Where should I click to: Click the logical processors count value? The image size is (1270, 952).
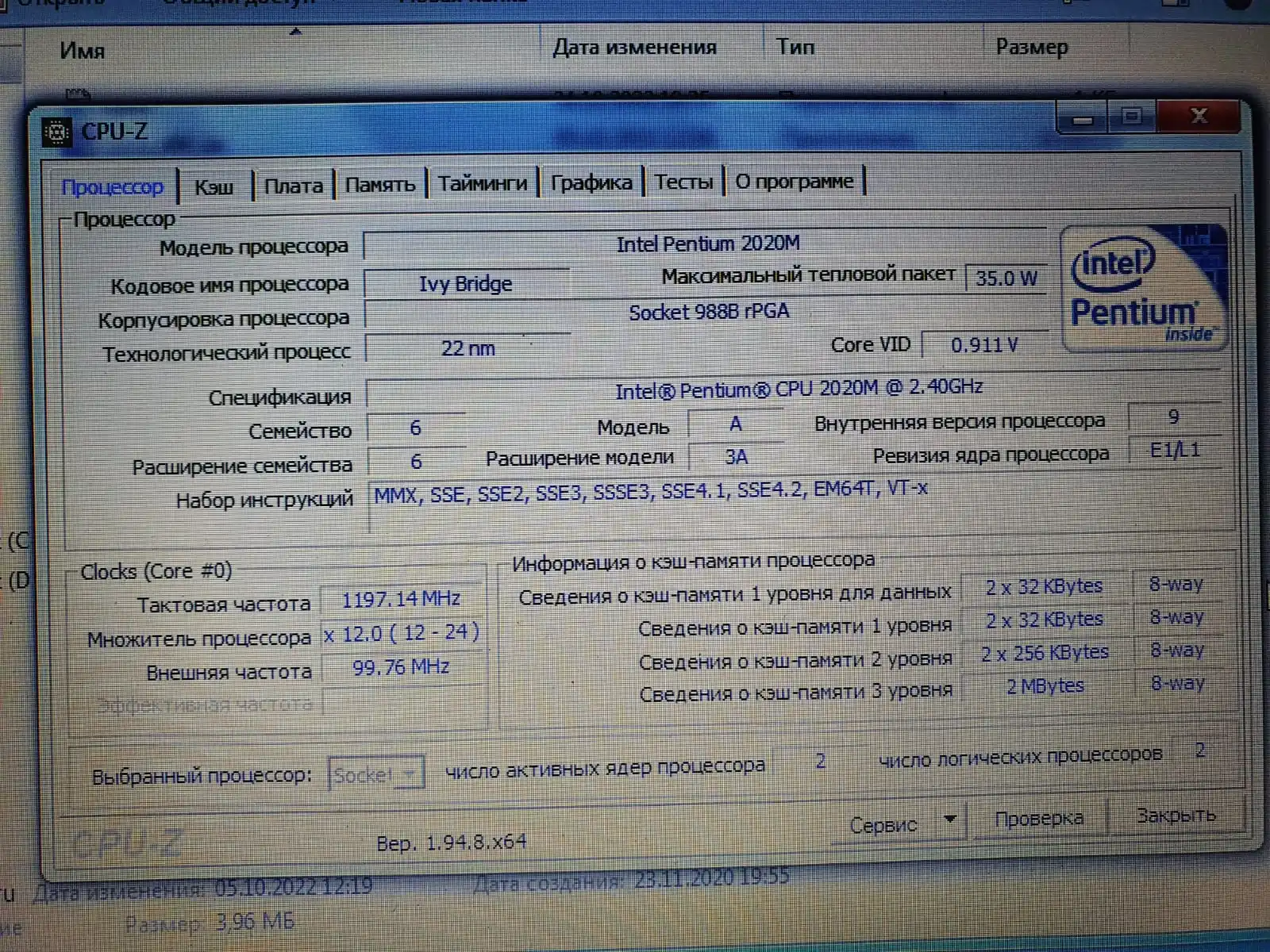(1200, 750)
